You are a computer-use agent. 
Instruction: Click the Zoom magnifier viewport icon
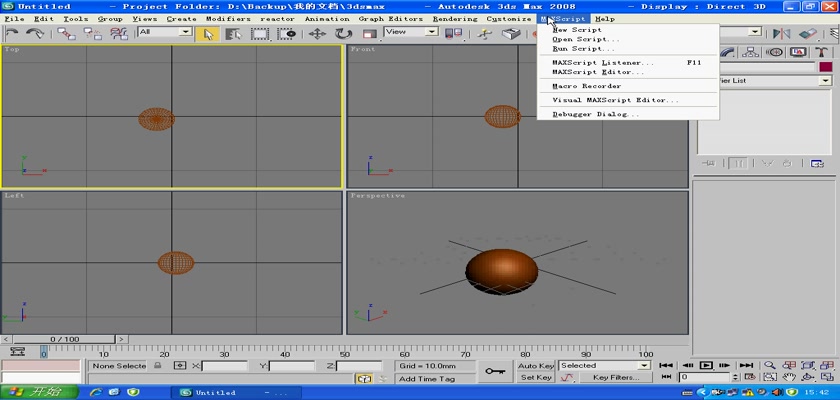[770, 366]
